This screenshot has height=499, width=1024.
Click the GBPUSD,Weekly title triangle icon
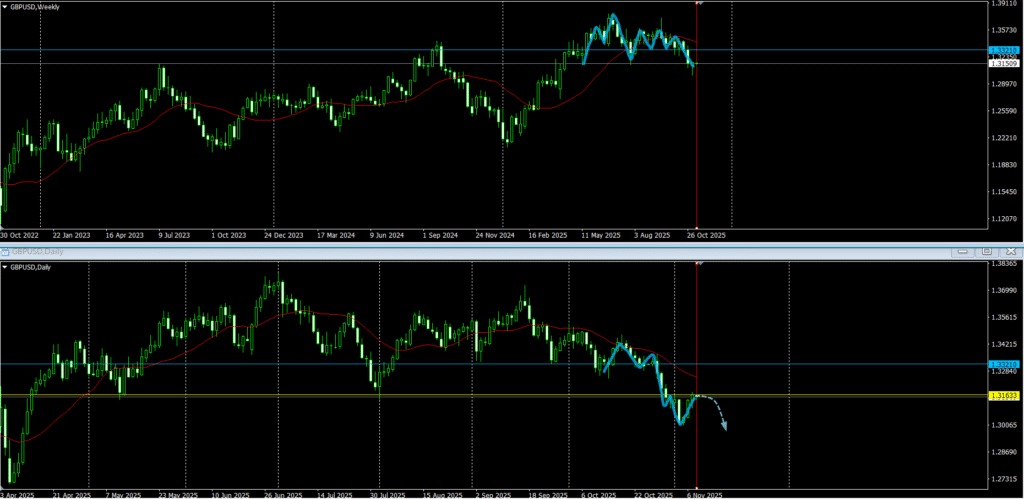tap(6, 7)
